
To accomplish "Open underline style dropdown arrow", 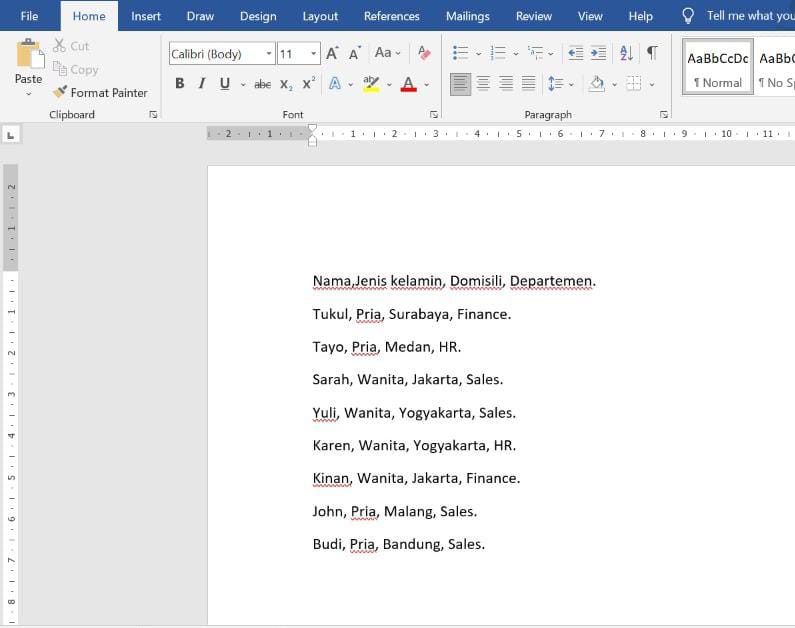I will pyautogui.click(x=243, y=85).
